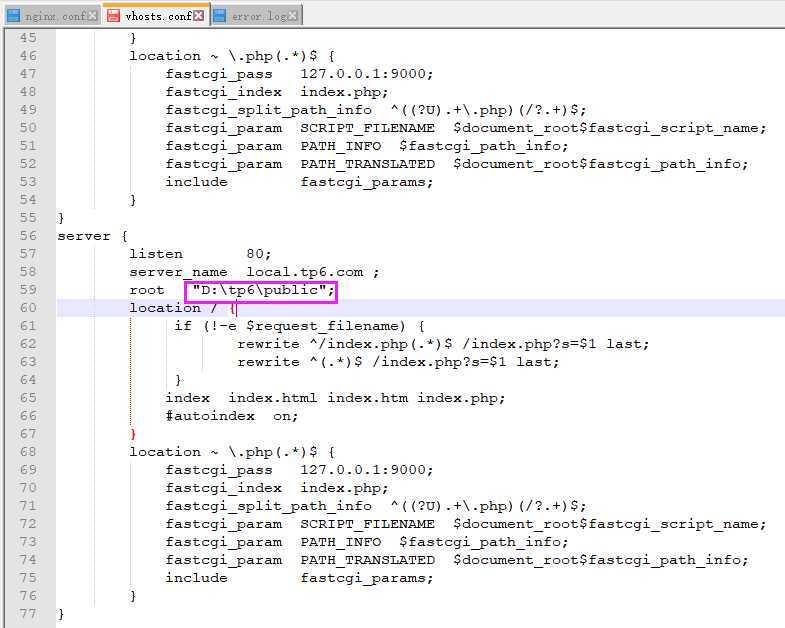Image resolution: width=785 pixels, height=628 pixels.
Task: Close the vhosts.conf tab
Action: (199, 15)
